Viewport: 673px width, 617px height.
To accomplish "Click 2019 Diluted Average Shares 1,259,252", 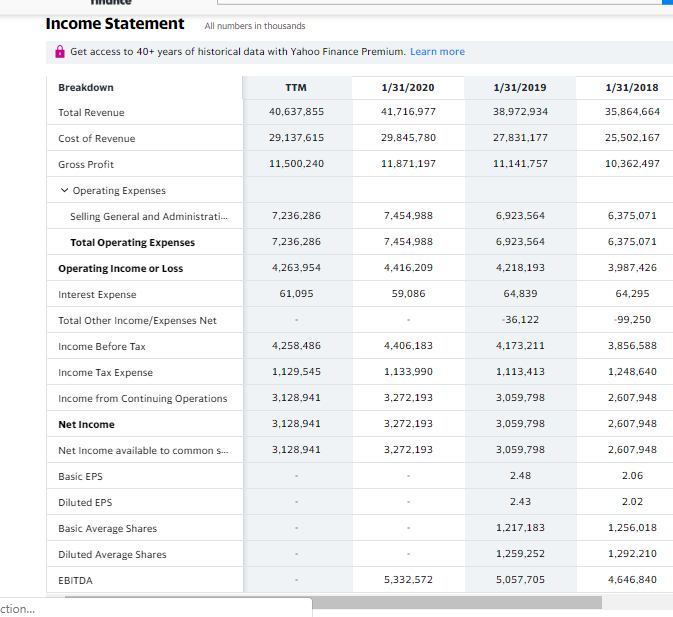I will [x=520, y=553].
